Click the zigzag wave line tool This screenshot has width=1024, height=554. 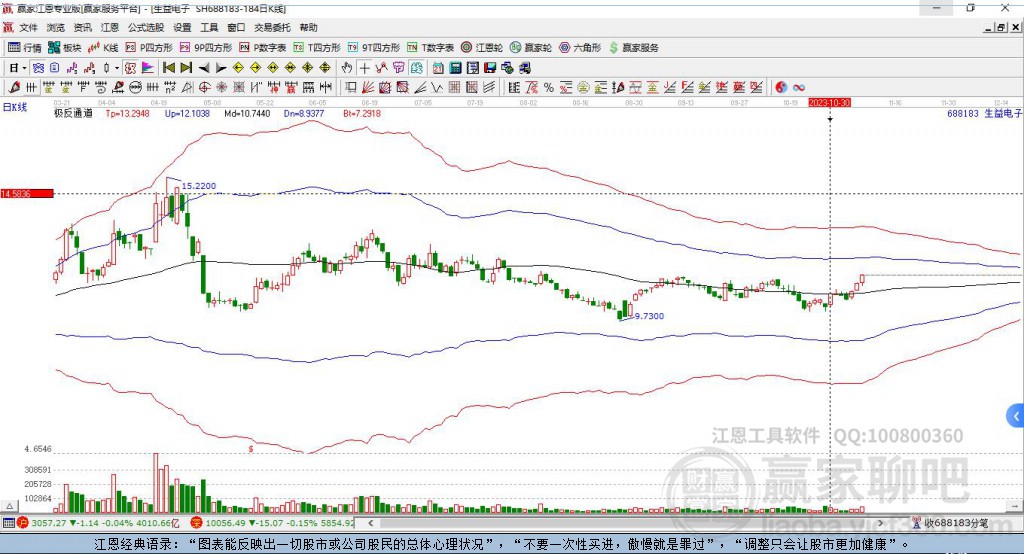point(436,88)
